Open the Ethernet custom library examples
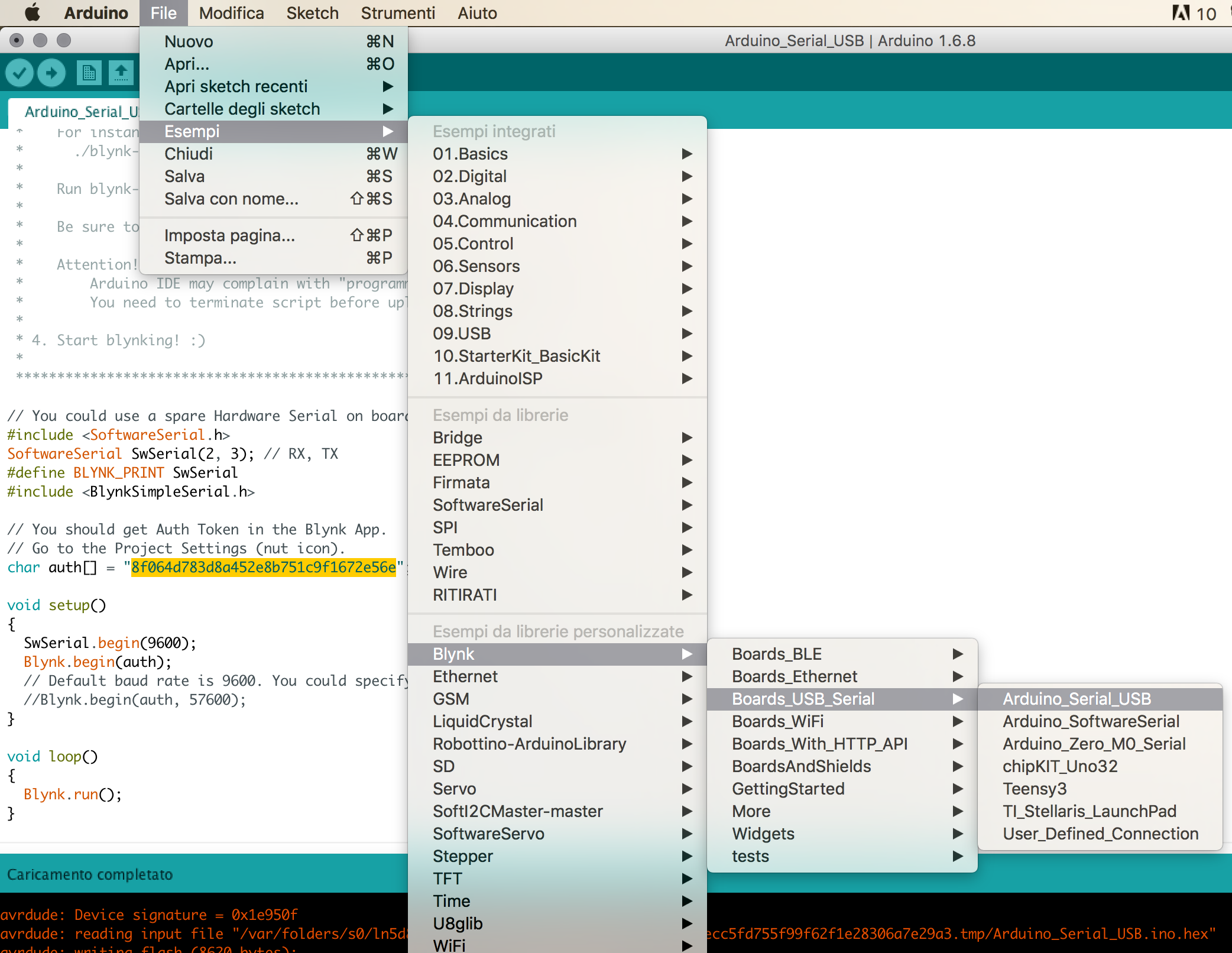The width and height of the screenshot is (1232, 953). pos(557,676)
